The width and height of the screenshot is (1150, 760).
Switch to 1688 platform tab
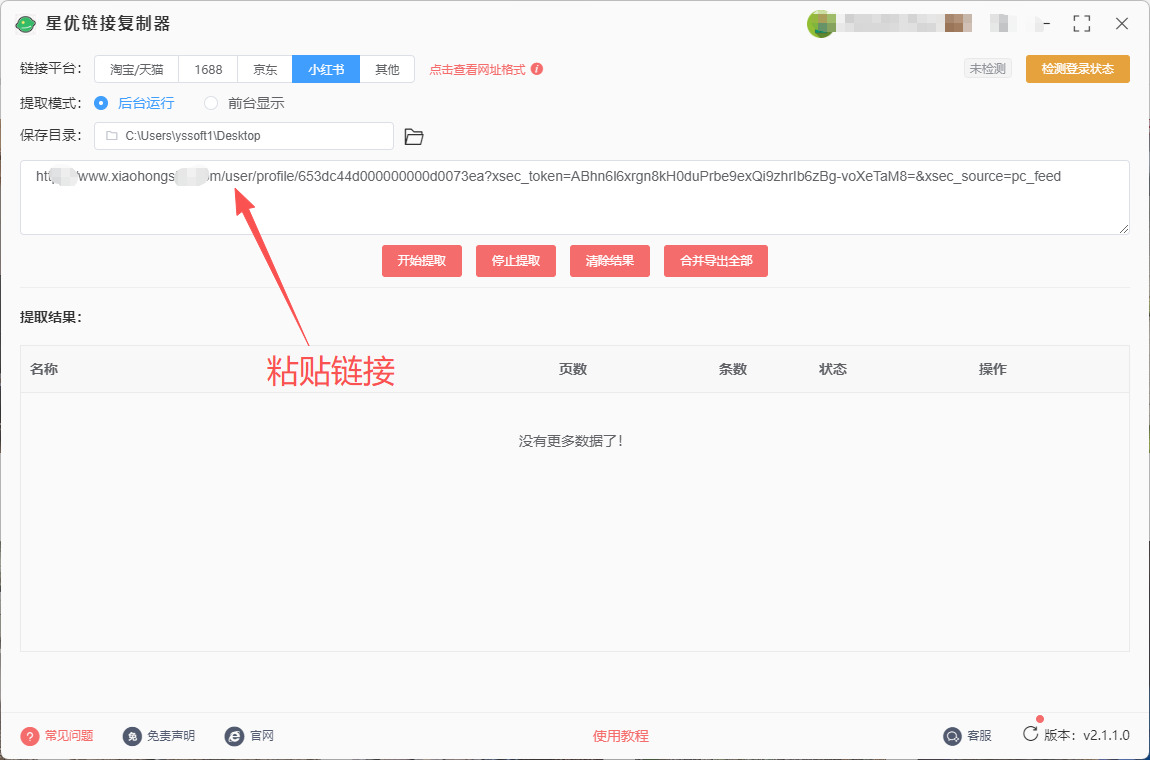click(x=208, y=70)
